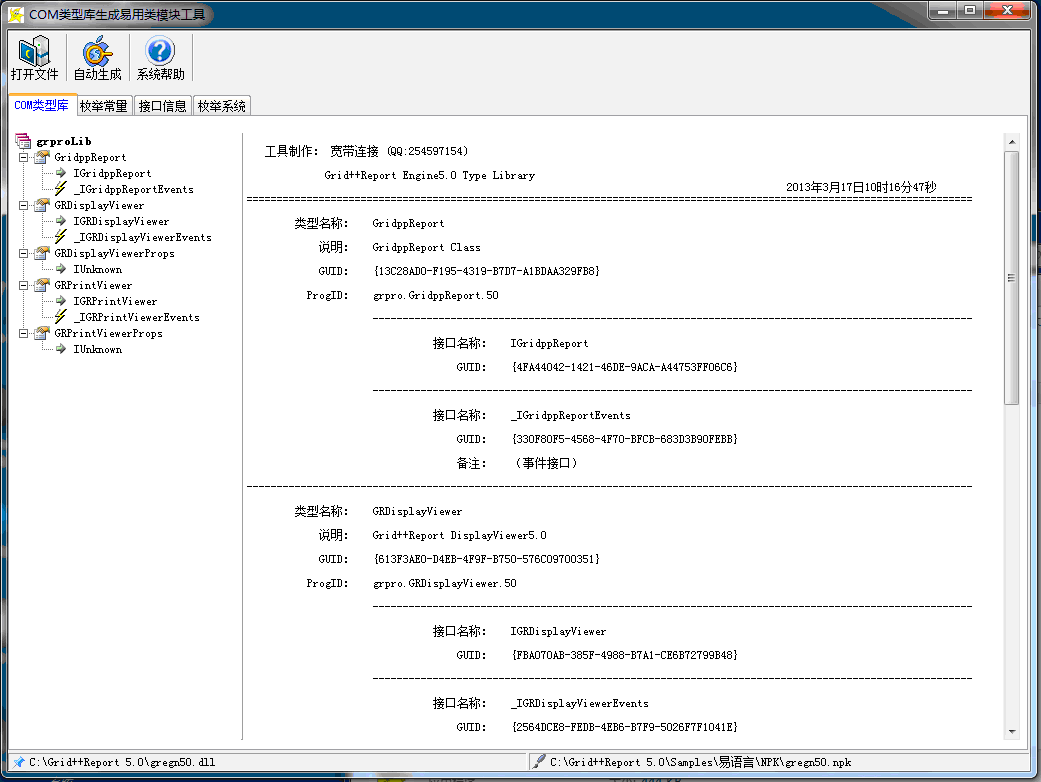Click the arrow icon beside IGridppReport
Screen dimensions: 1041x782
tap(61, 173)
